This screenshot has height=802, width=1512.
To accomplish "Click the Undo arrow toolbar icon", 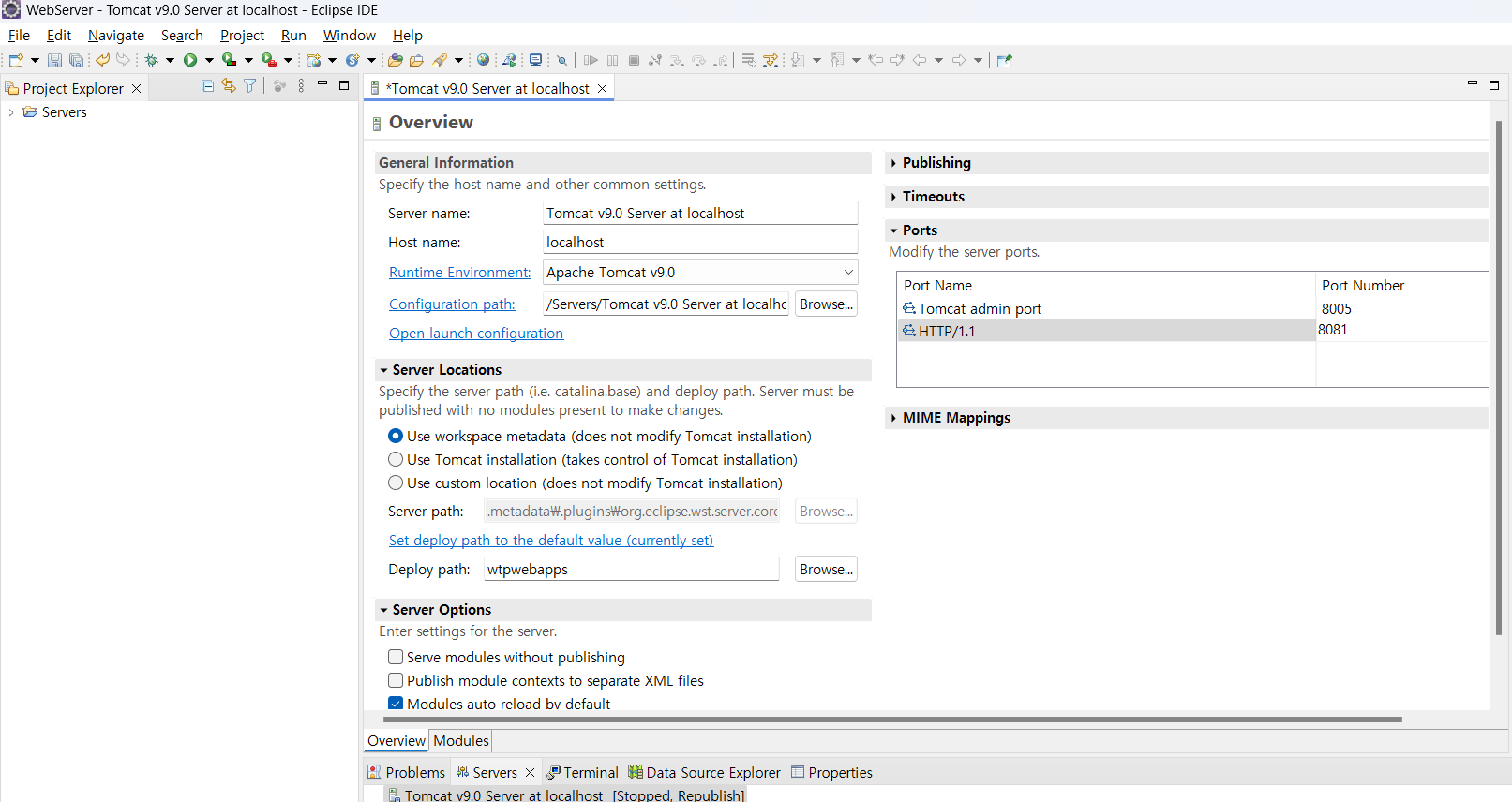I will pyautogui.click(x=102, y=60).
